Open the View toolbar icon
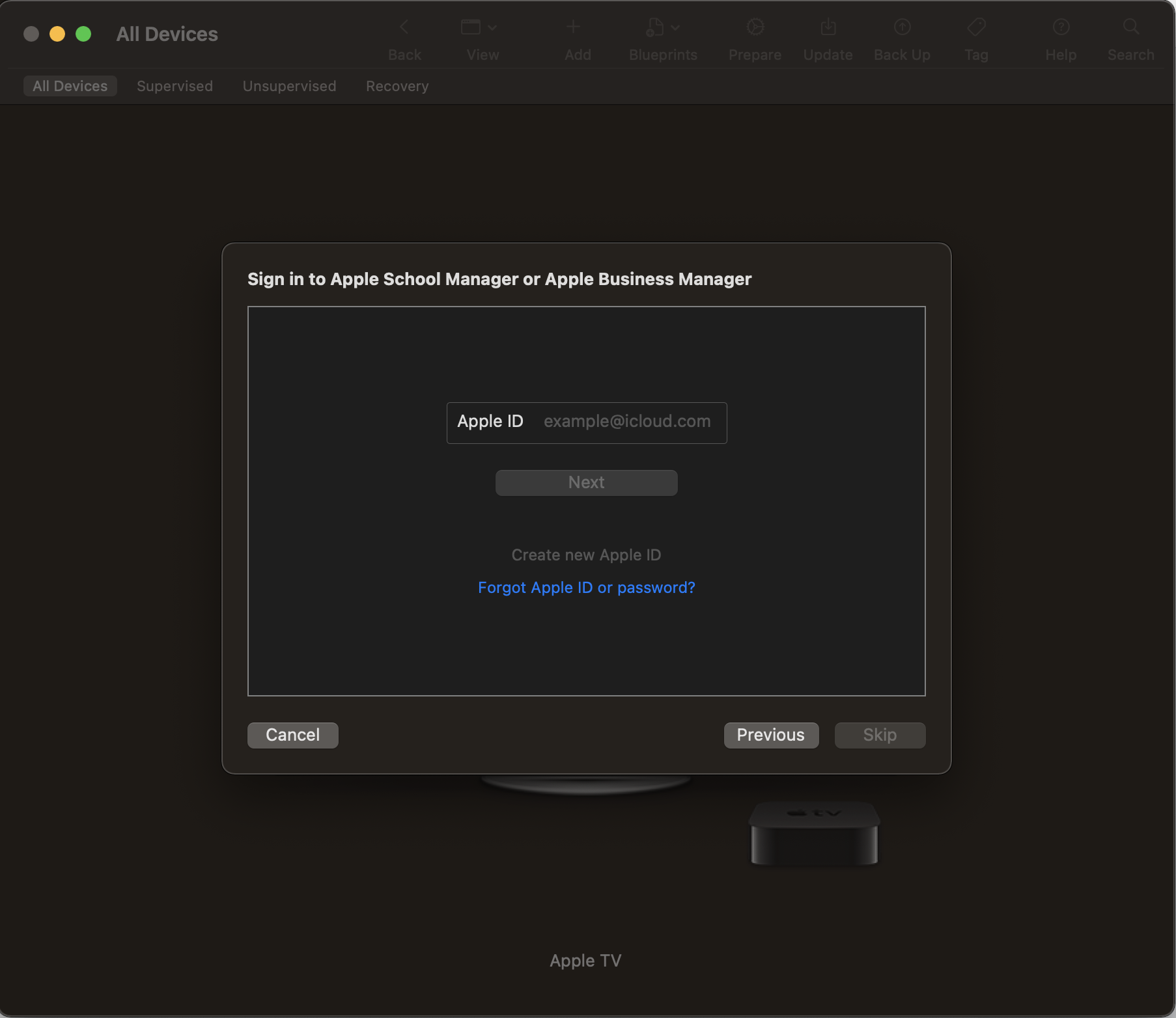This screenshot has height=1018, width=1176. click(471, 27)
